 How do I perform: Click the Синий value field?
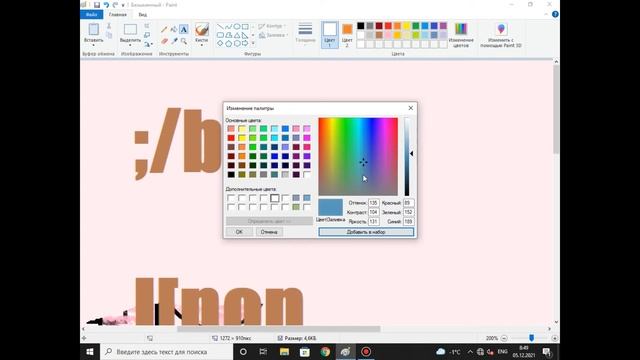(x=409, y=221)
